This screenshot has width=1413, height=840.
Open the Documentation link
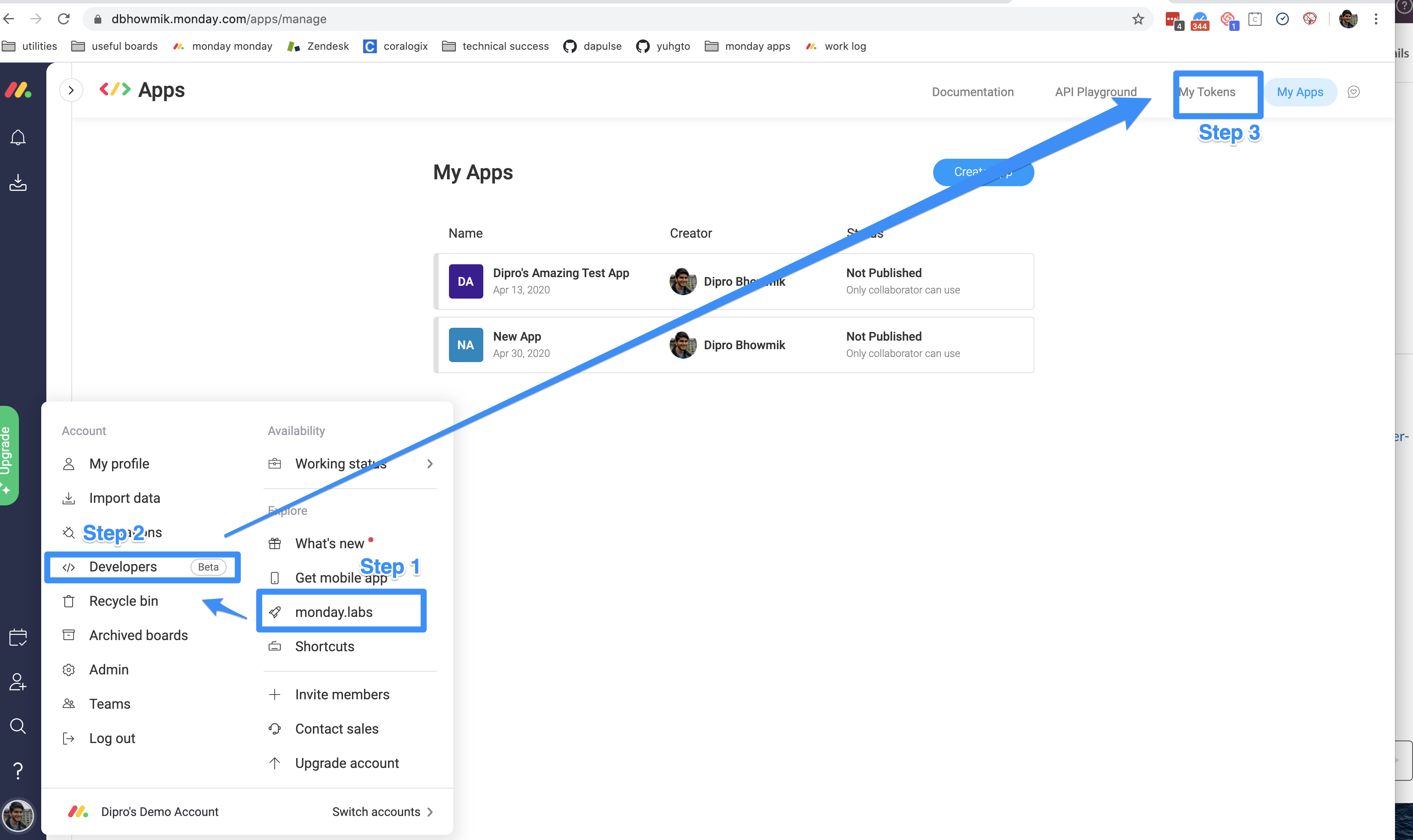click(x=972, y=92)
